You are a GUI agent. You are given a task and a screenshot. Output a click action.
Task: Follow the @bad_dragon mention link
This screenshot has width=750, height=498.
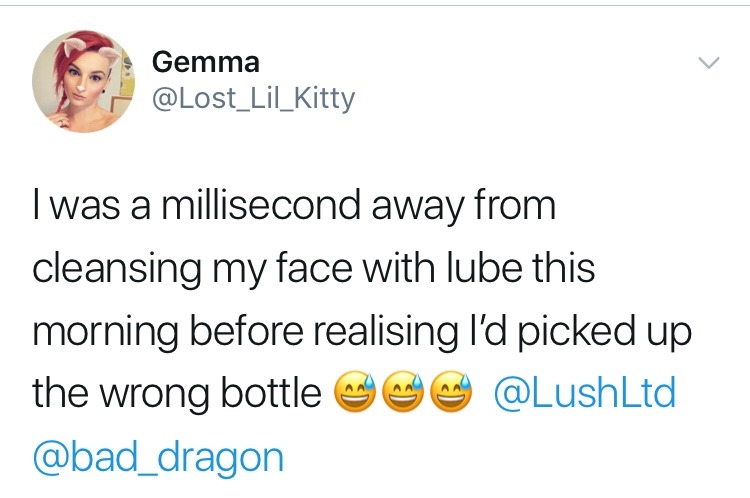(x=158, y=458)
